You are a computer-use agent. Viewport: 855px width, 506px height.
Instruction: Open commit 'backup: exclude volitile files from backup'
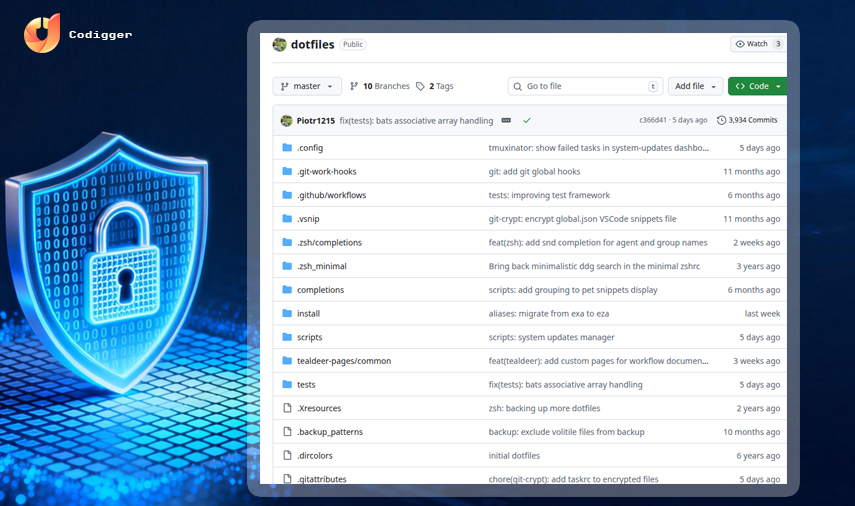point(567,432)
